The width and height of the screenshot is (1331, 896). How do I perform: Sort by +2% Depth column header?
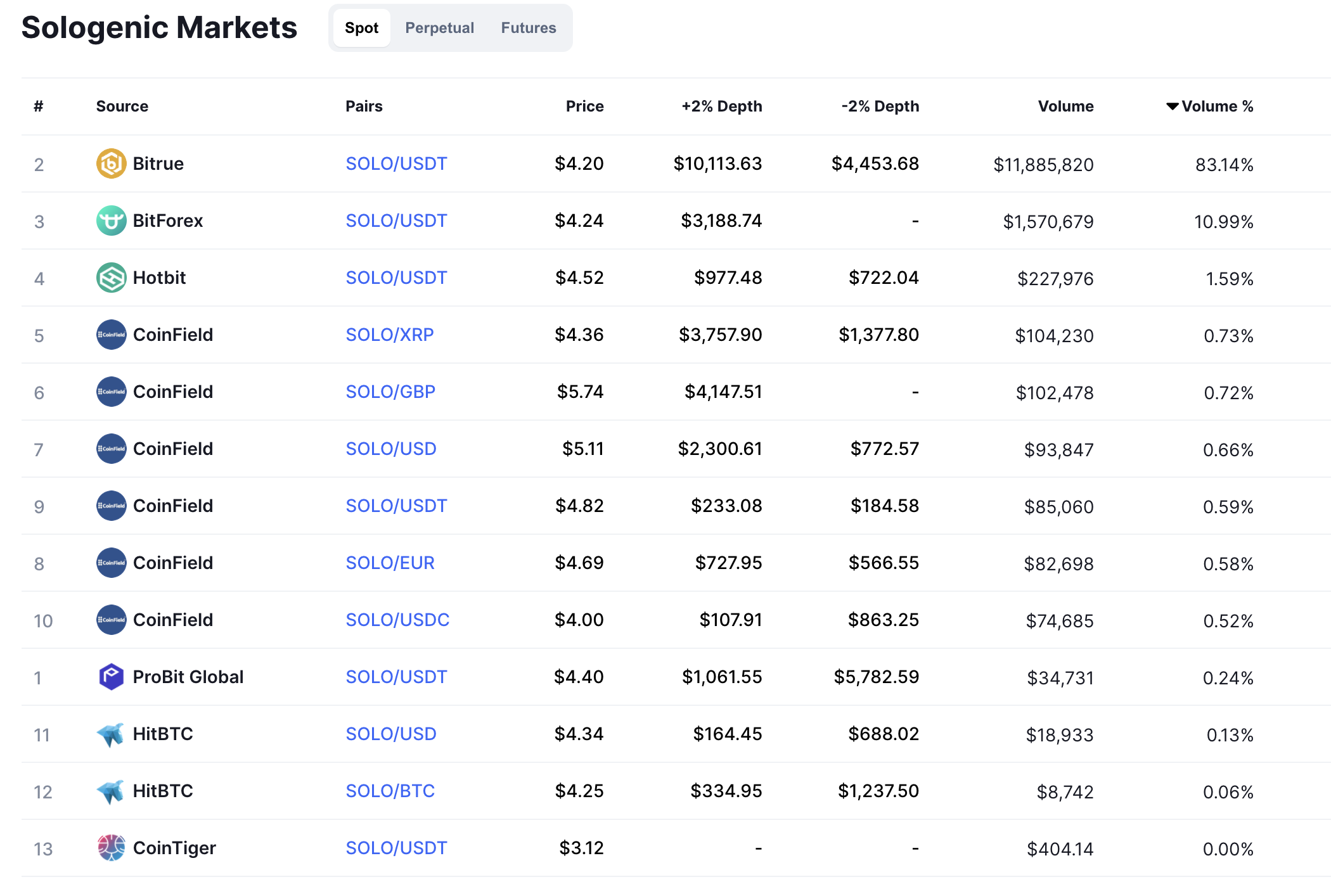[x=721, y=106]
